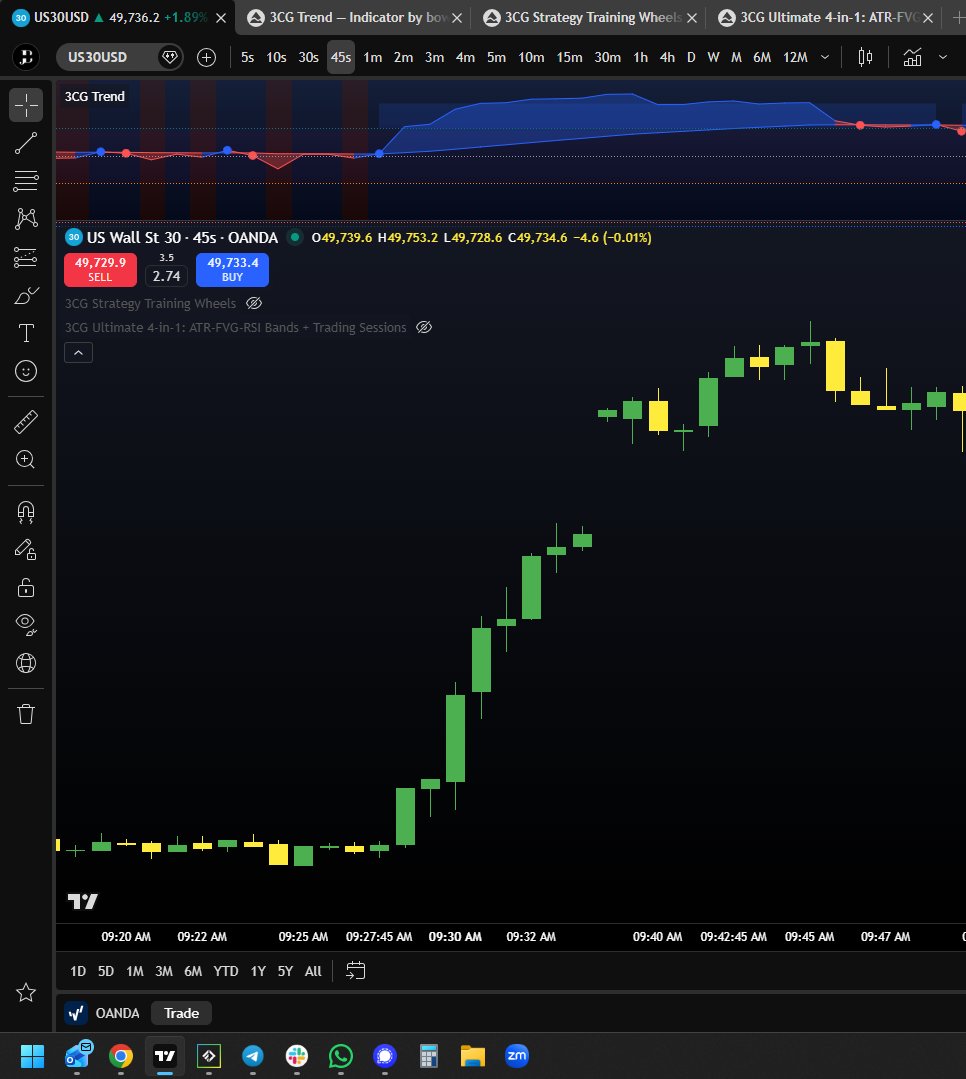The width and height of the screenshot is (966, 1079).
Task: Select the trend line drawing tool
Action: coord(26,142)
